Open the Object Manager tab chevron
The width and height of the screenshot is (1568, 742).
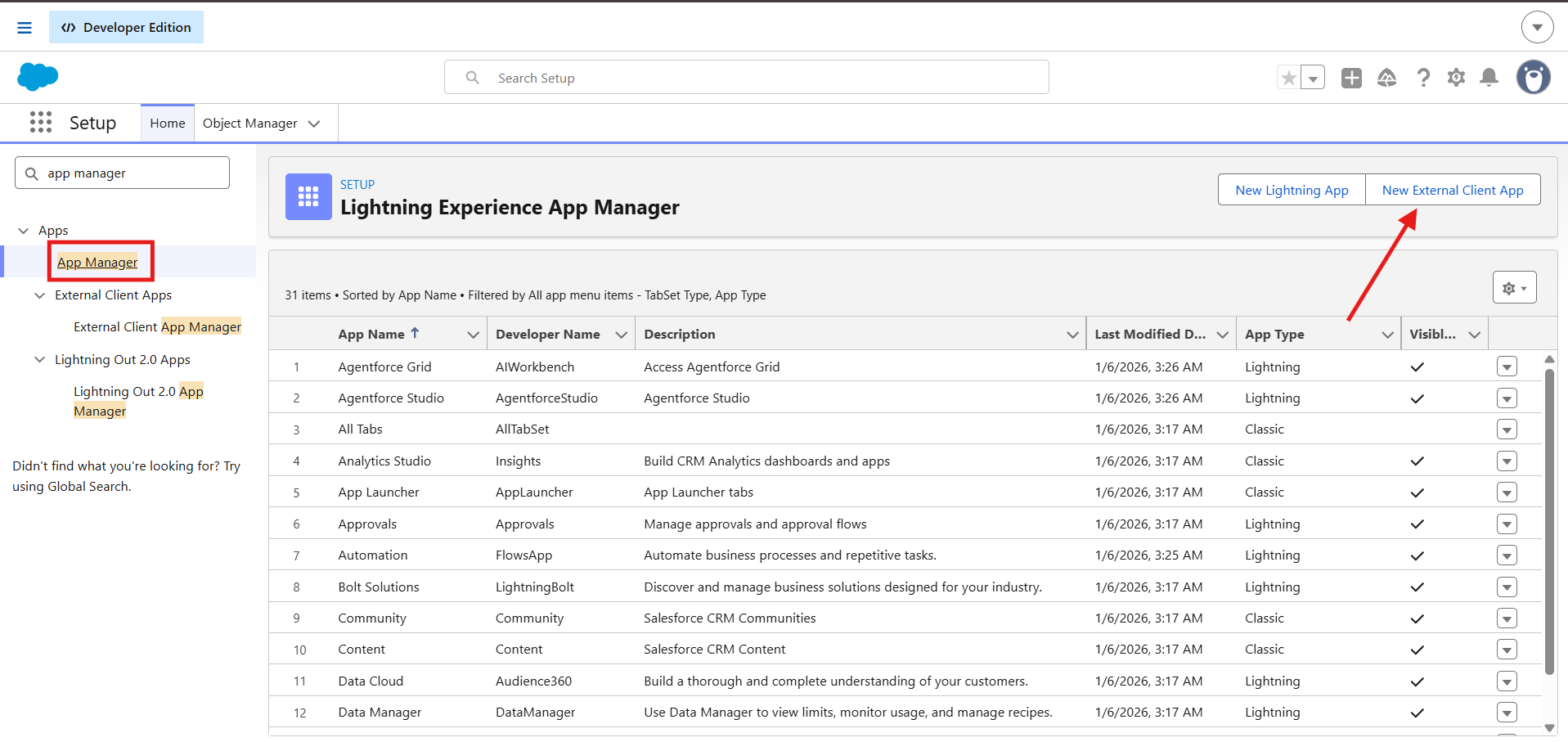[314, 124]
